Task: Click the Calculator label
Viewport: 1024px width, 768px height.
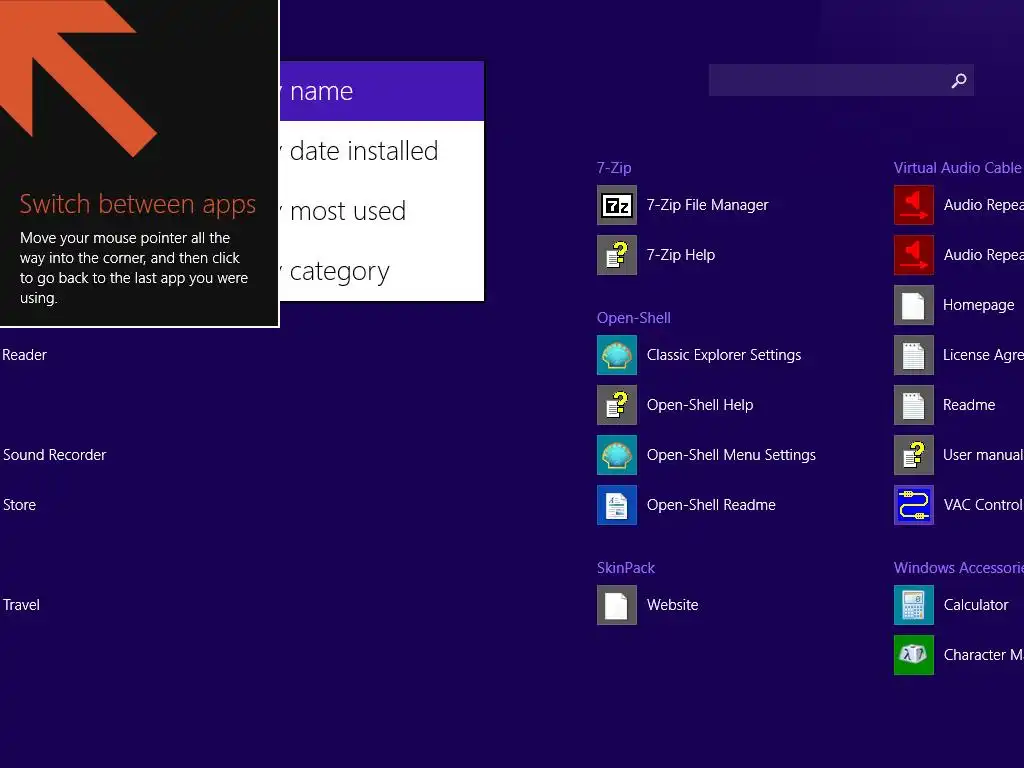Action: (x=976, y=605)
